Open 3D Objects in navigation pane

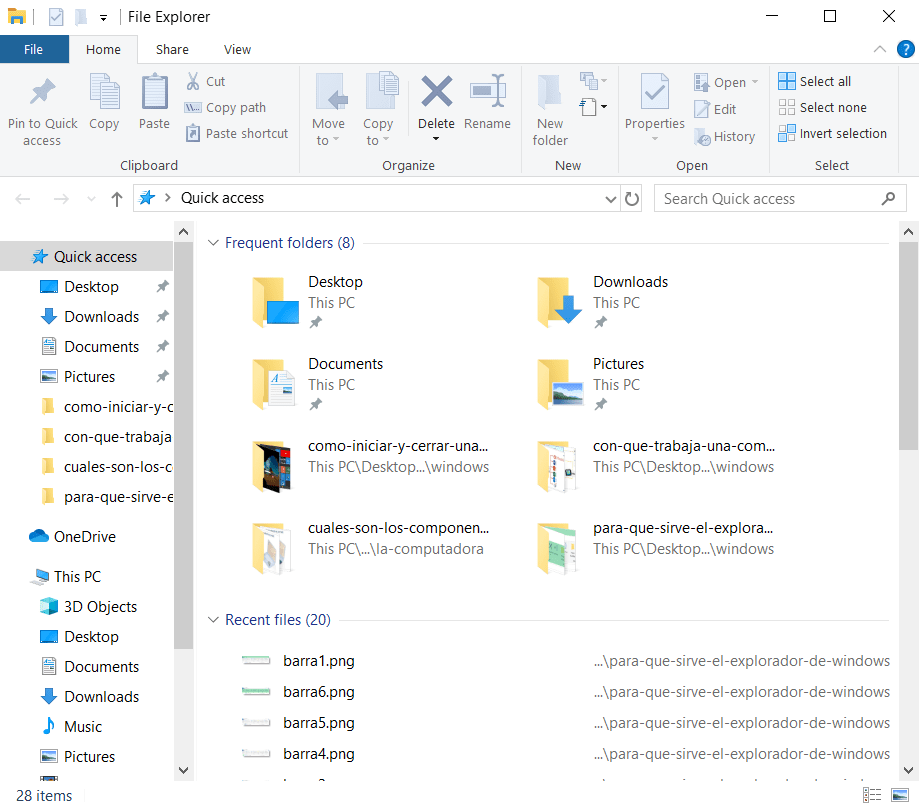[87, 606]
